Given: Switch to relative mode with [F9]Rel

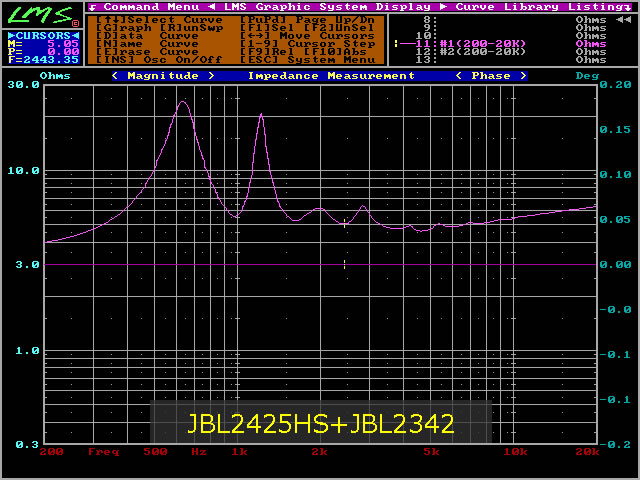Looking at the screenshot, I should 267,52.
